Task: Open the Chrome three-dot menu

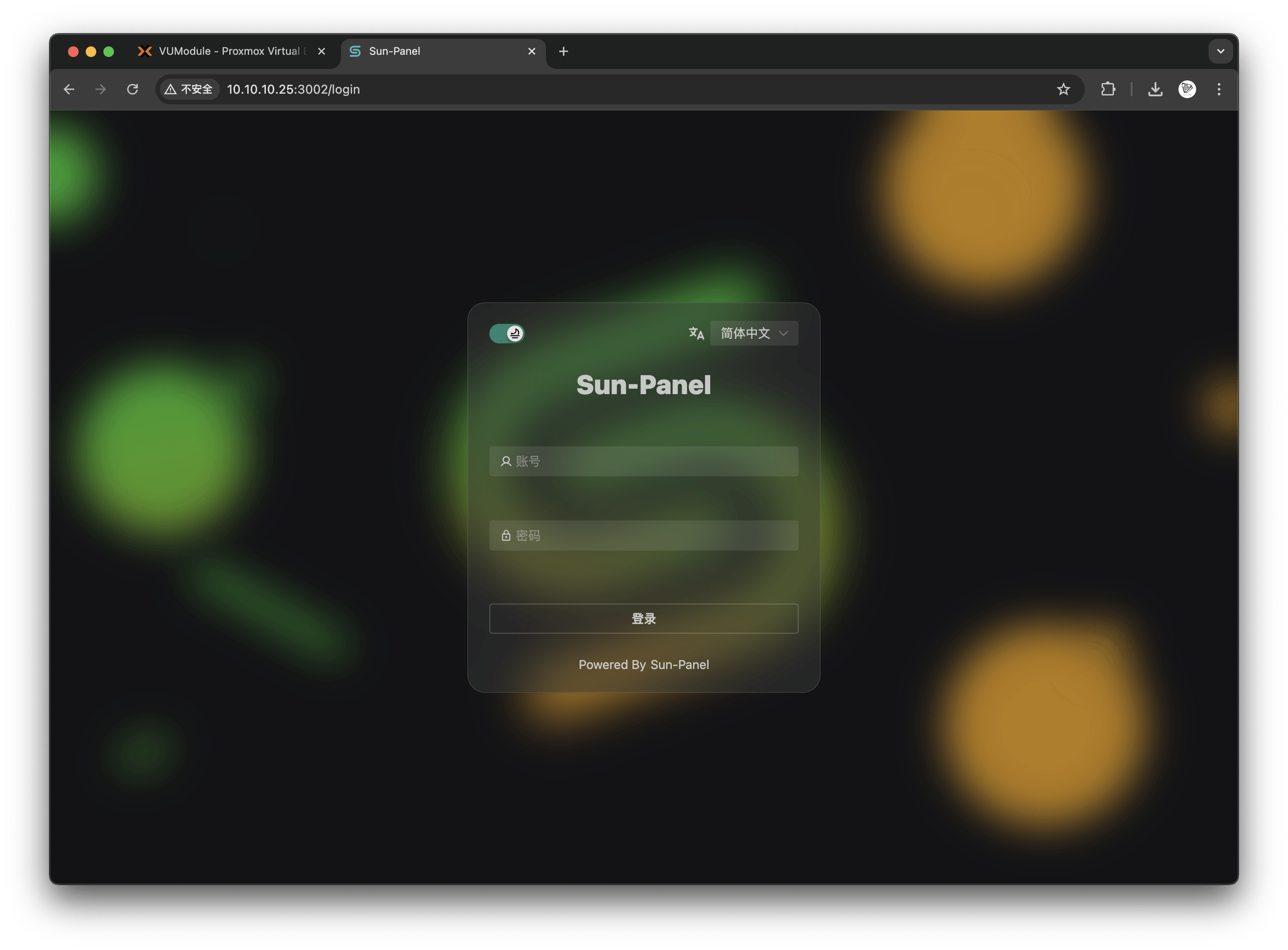Action: 1219,89
